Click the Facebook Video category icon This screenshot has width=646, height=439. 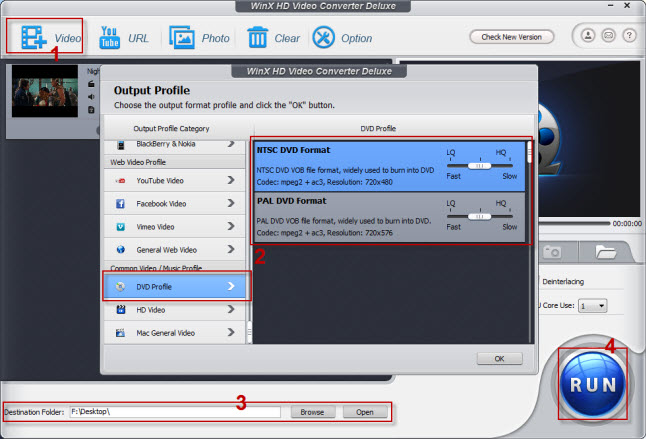tap(120, 203)
